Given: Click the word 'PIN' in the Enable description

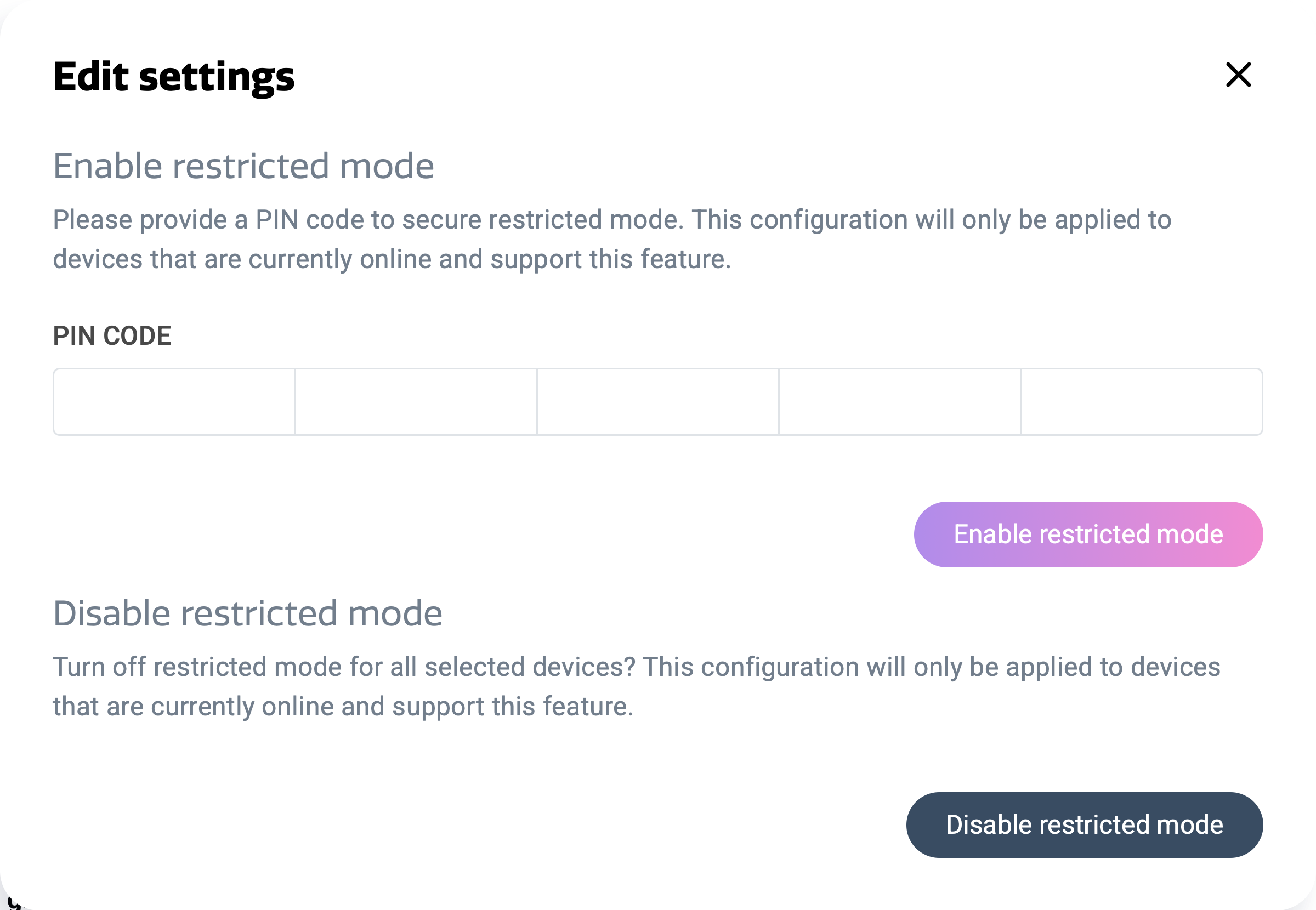Looking at the screenshot, I should (x=276, y=220).
